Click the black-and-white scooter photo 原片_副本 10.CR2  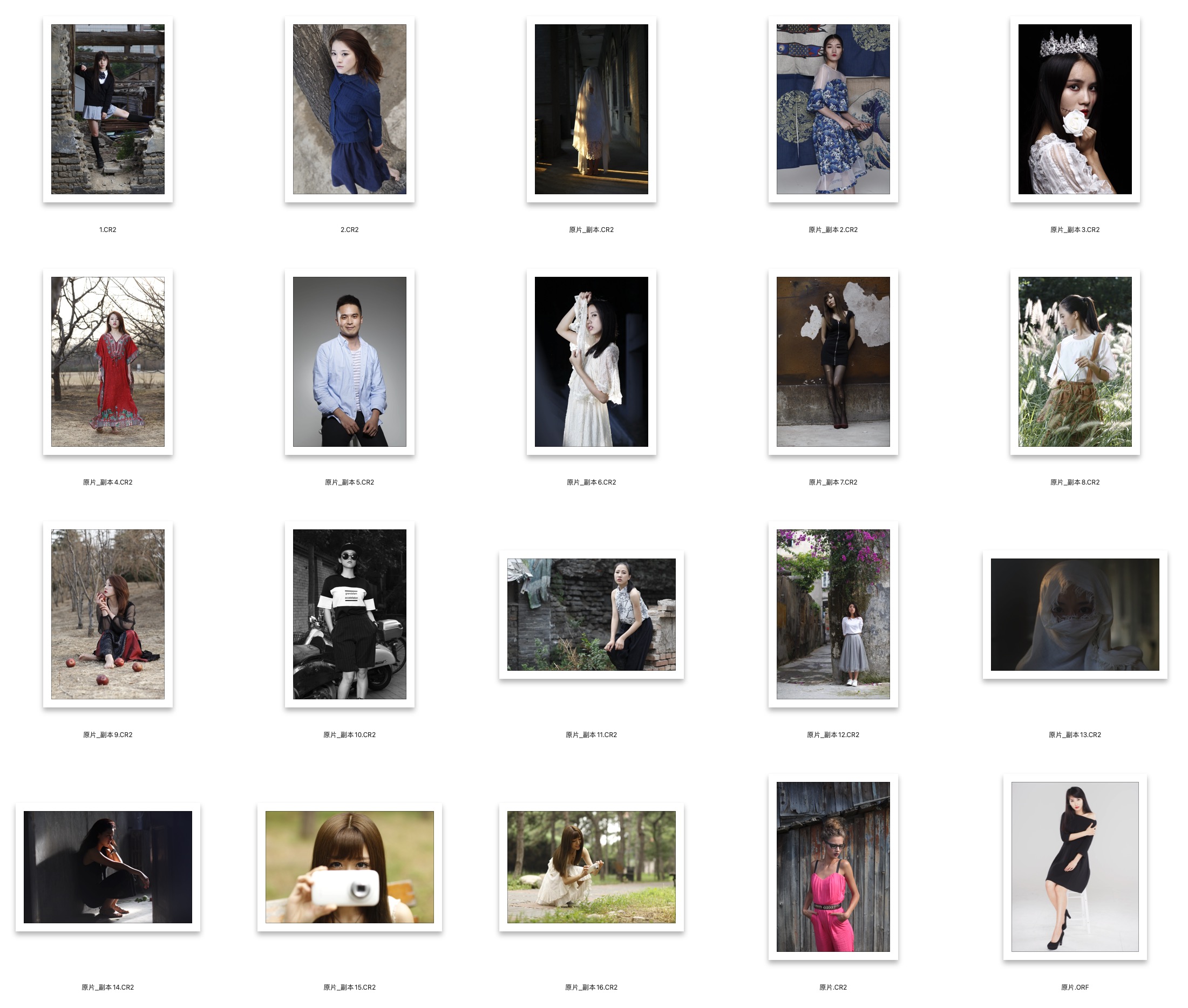pos(349,614)
